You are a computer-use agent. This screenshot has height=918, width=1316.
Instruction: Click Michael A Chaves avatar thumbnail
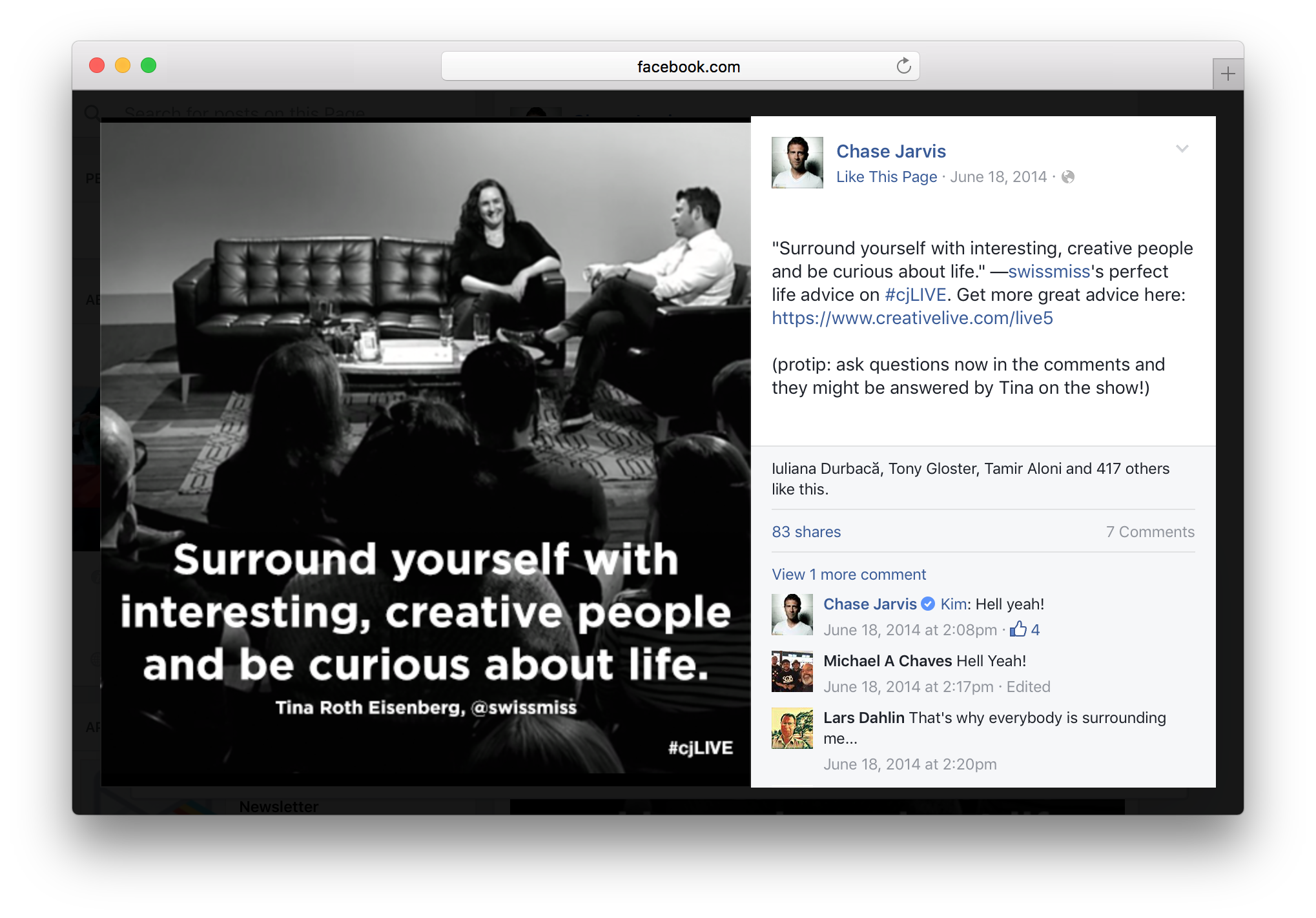[792, 671]
